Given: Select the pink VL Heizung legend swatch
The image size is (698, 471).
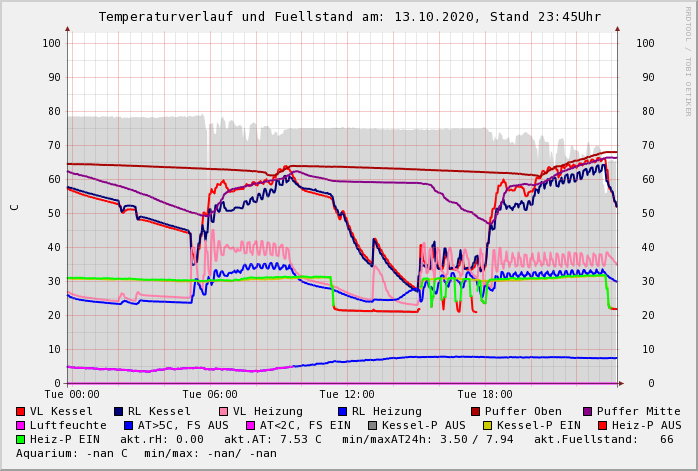Looking at the screenshot, I should [224, 411].
